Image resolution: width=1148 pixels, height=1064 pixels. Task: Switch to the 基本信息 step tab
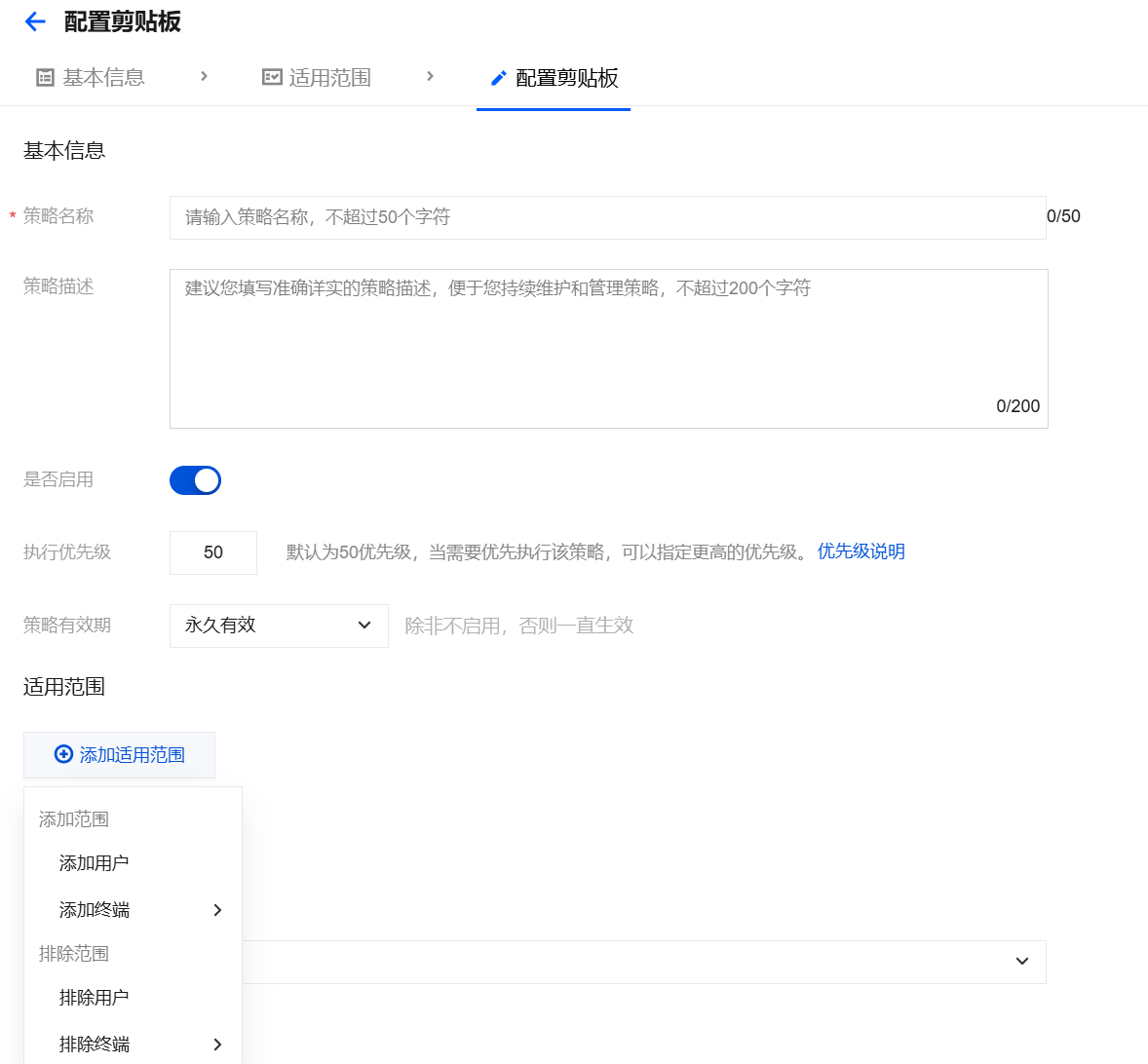coord(91,78)
